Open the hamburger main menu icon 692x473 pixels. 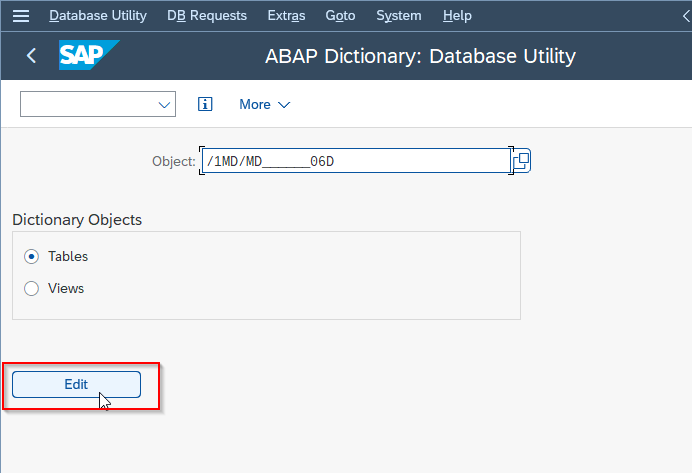click(x=21, y=16)
